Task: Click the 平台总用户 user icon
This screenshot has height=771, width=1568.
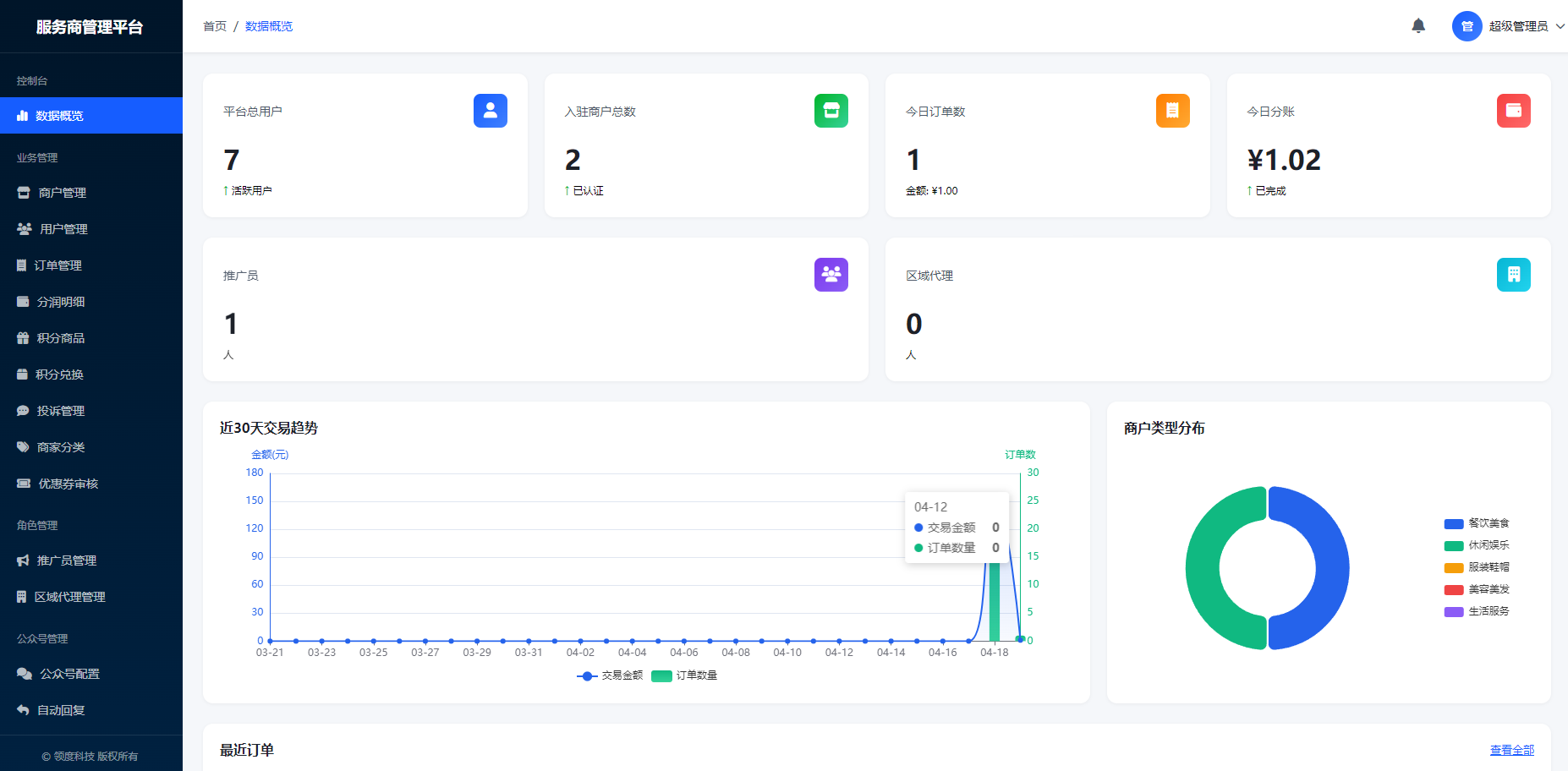Action: coord(491,111)
